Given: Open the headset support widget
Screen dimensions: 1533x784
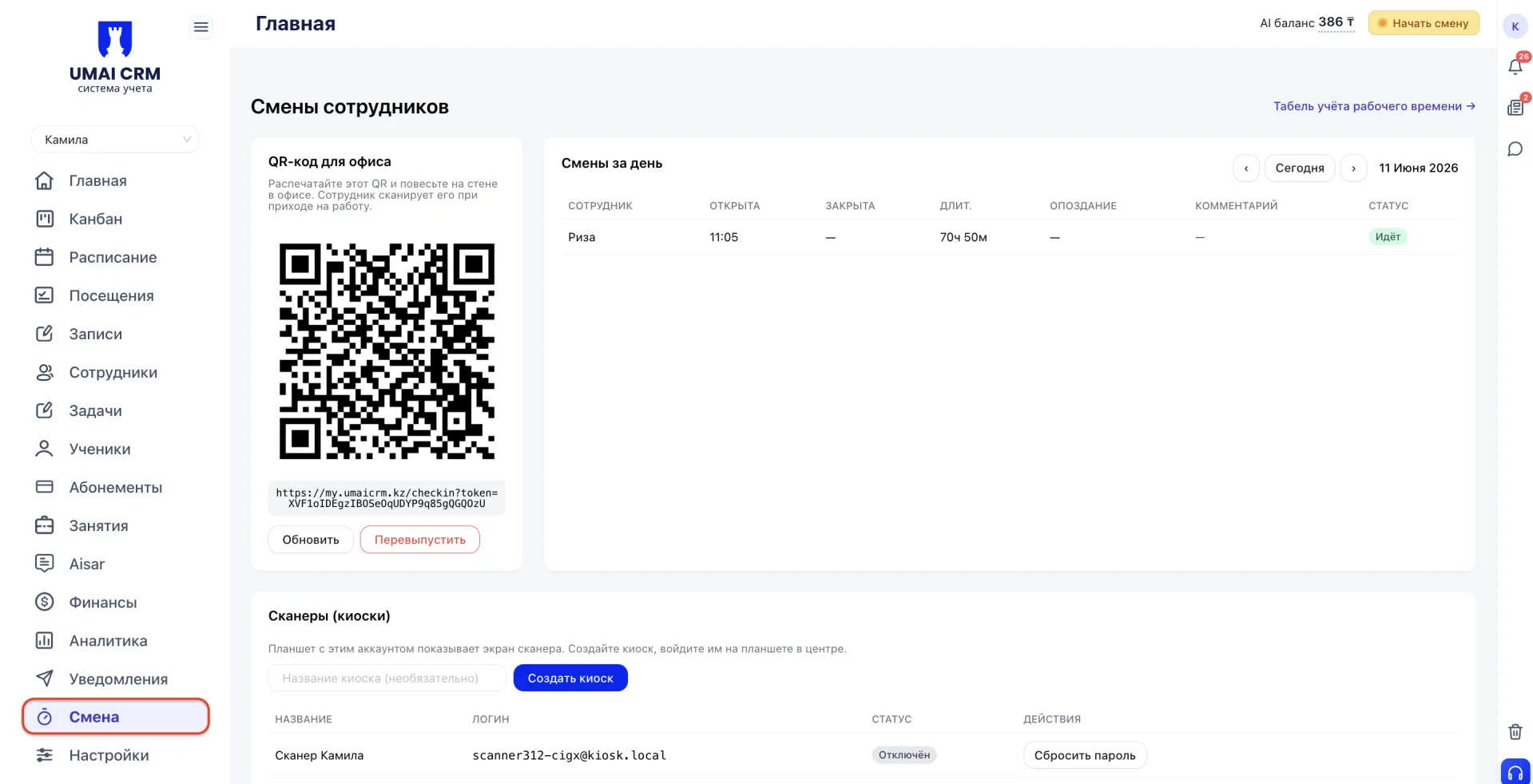Looking at the screenshot, I should coord(1515,772).
